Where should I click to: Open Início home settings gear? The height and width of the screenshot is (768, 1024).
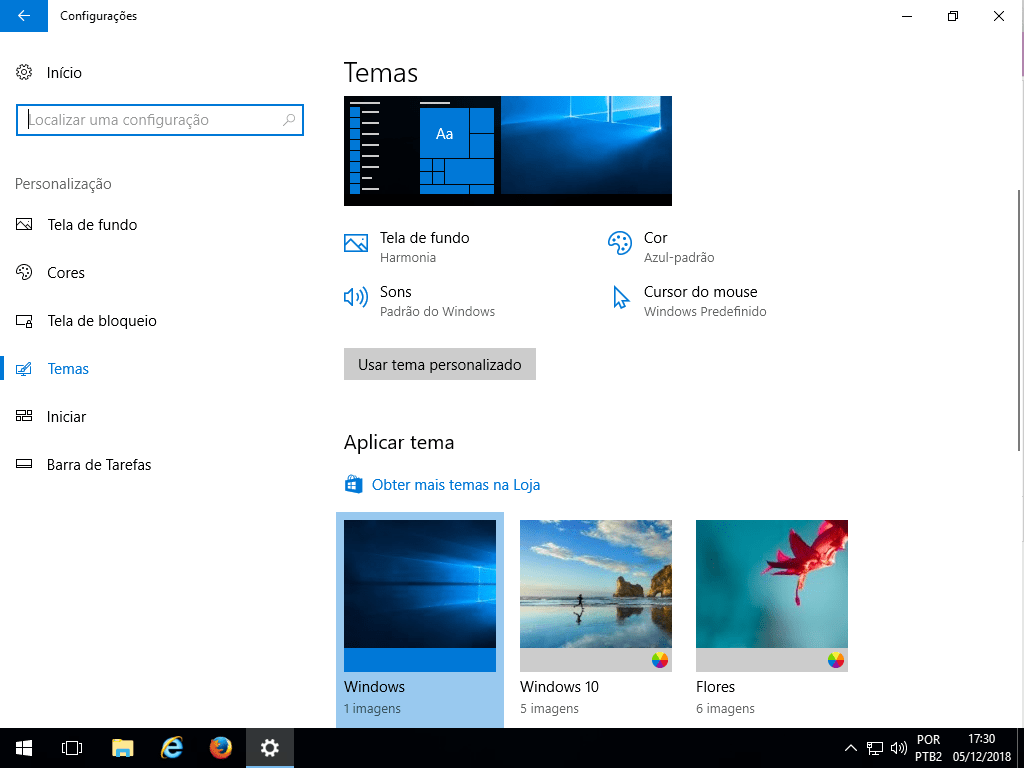[25, 73]
